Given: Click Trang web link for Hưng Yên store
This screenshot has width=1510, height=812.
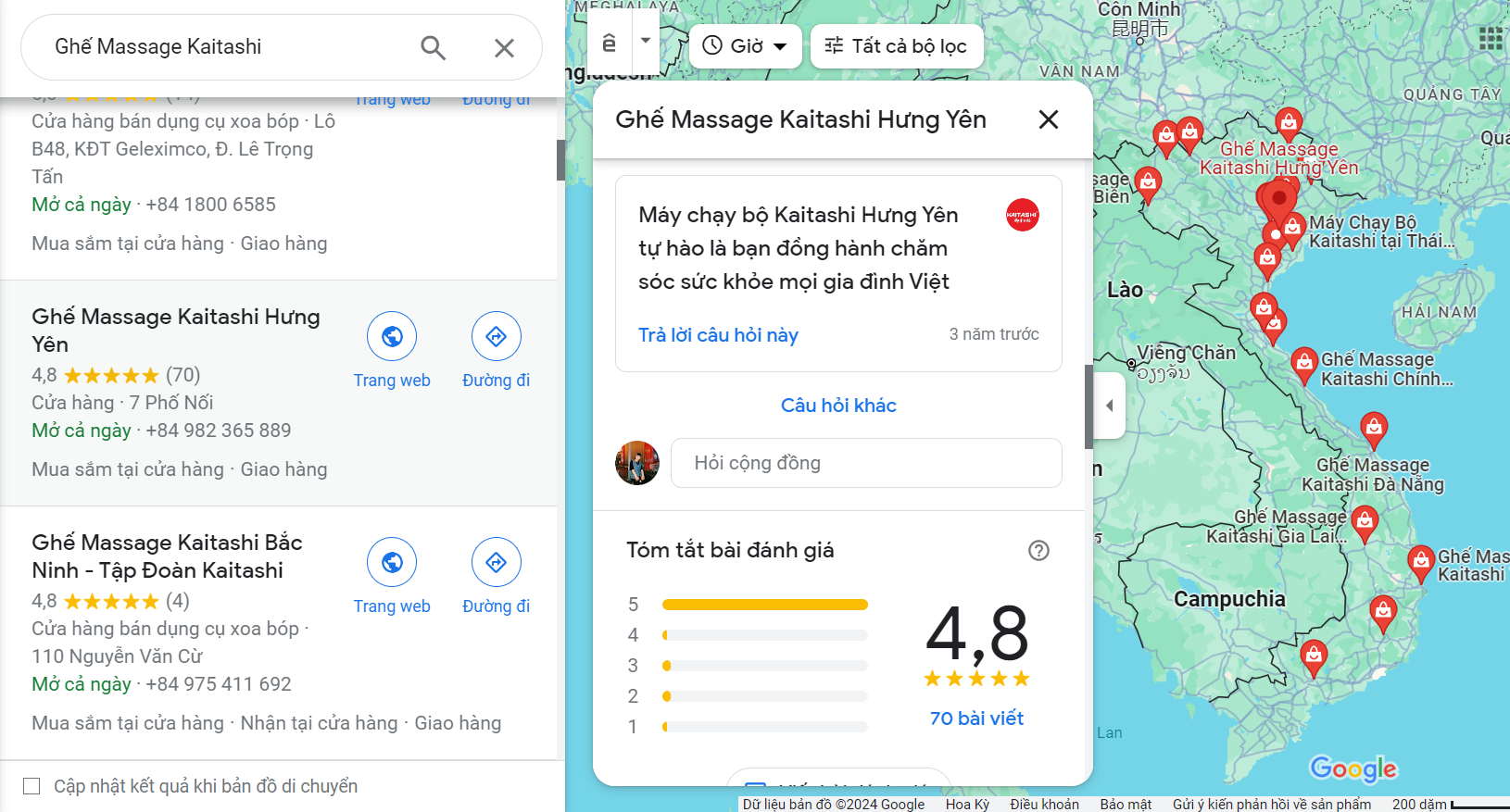Looking at the screenshot, I should 392,381.
